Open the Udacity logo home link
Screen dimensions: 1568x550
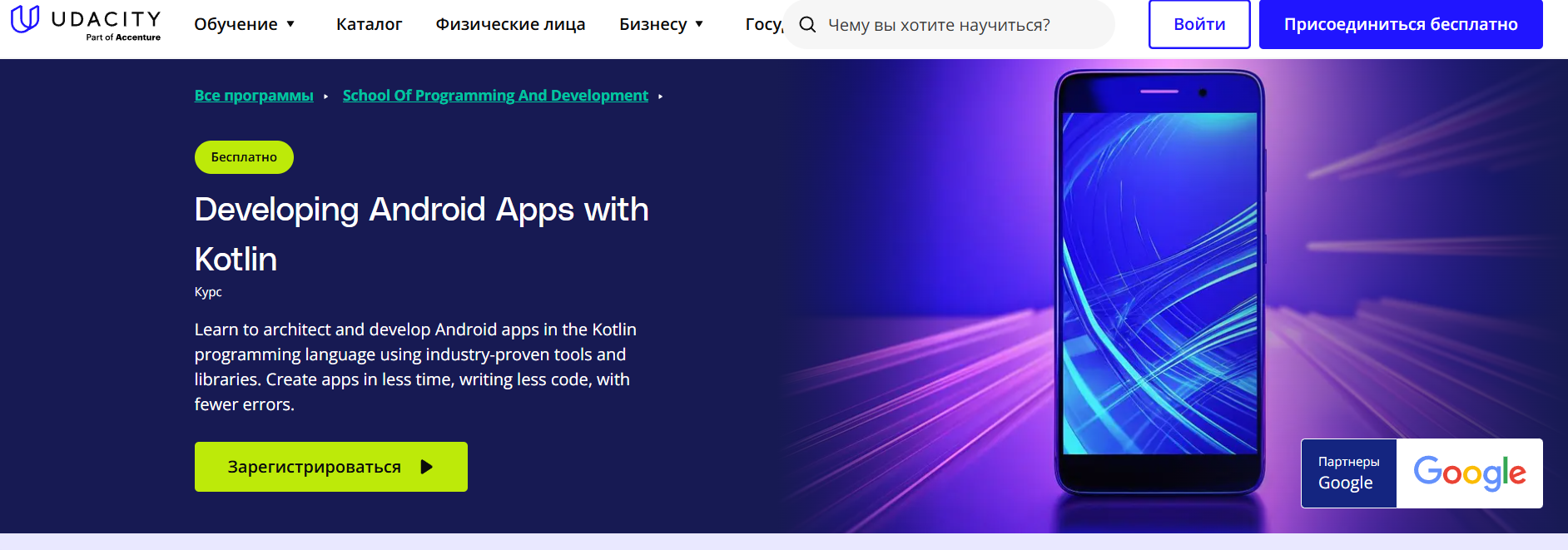(x=86, y=23)
